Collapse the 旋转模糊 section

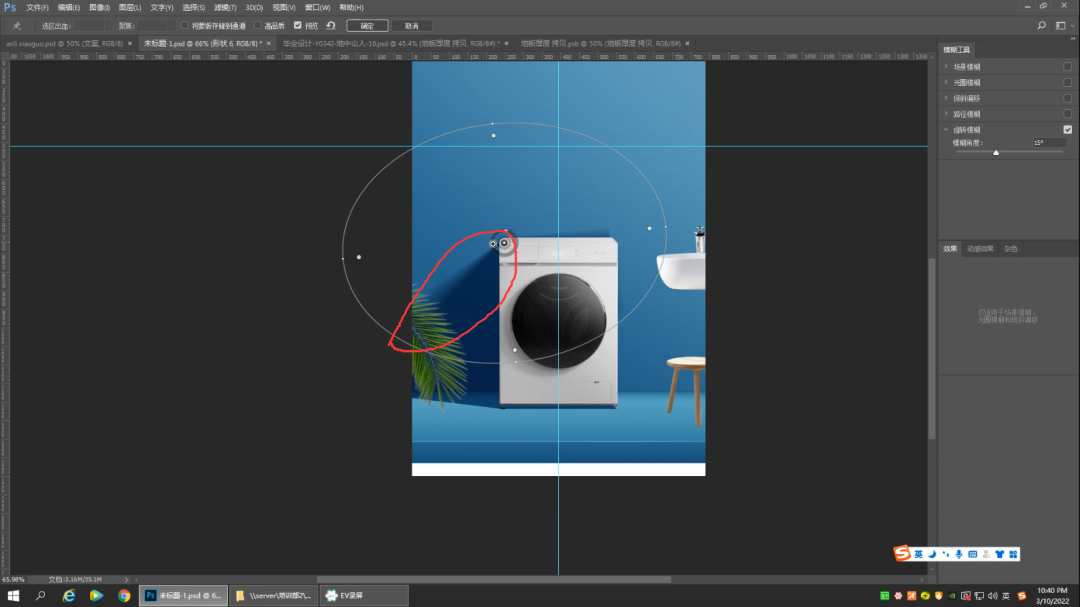pyautogui.click(x=946, y=130)
